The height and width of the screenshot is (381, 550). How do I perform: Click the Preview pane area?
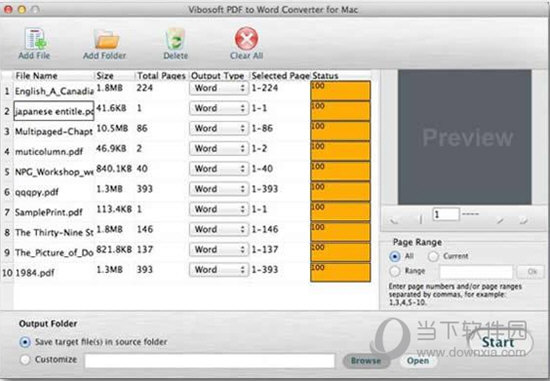(464, 137)
